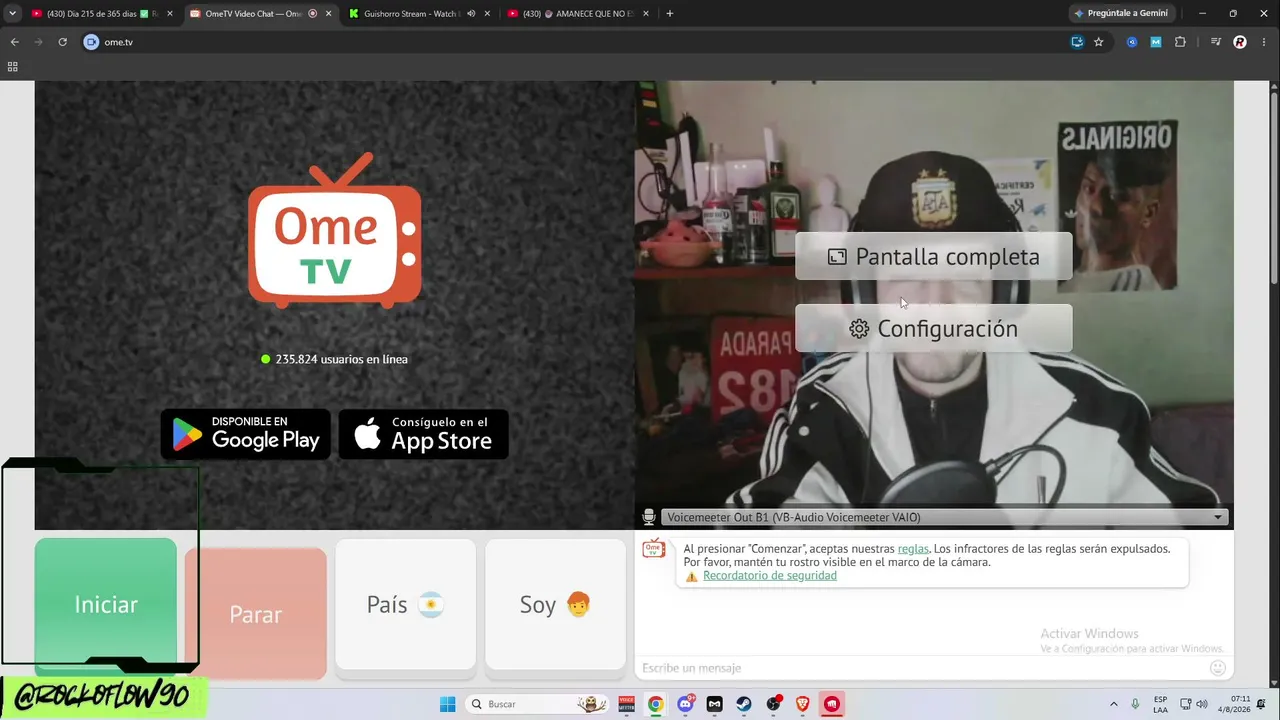This screenshot has height=720, width=1280.
Task: Reload the ome.tv page
Action: tap(62, 42)
